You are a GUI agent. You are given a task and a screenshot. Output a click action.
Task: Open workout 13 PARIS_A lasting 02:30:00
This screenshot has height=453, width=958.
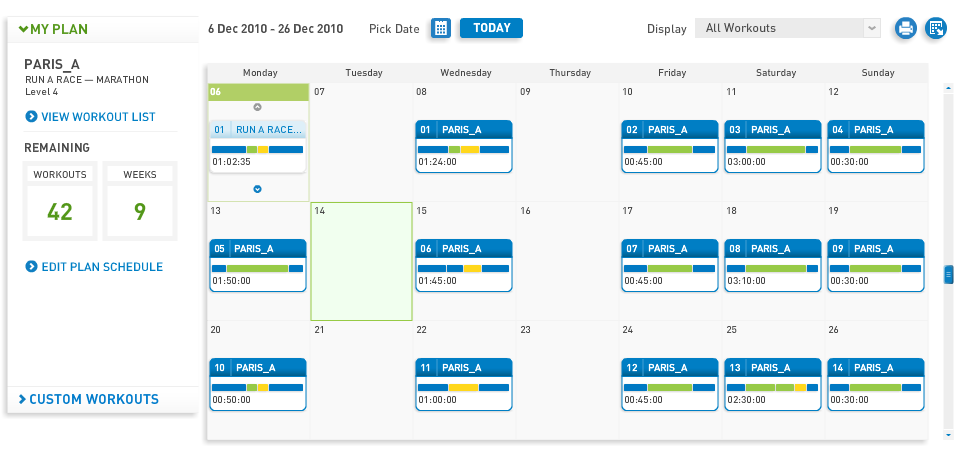772,385
